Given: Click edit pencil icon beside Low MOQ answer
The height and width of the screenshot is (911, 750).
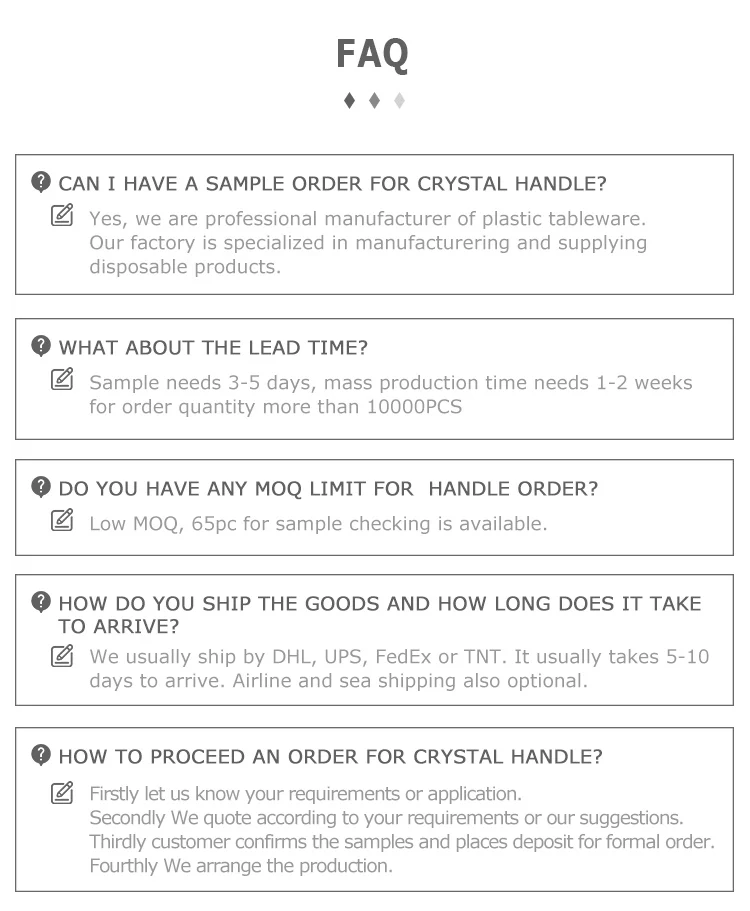Looking at the screenshot, I should (63, 521).
